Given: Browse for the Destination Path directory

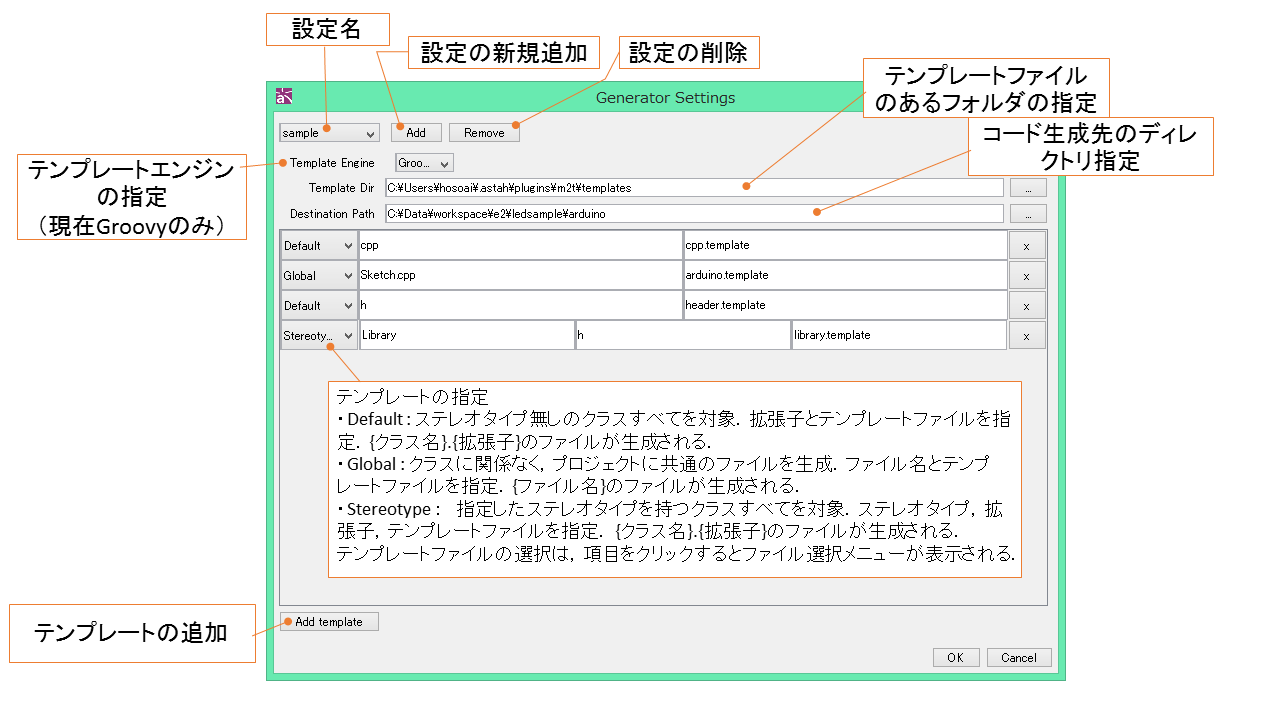Looking at the screenshot, I should point(1028,213).
